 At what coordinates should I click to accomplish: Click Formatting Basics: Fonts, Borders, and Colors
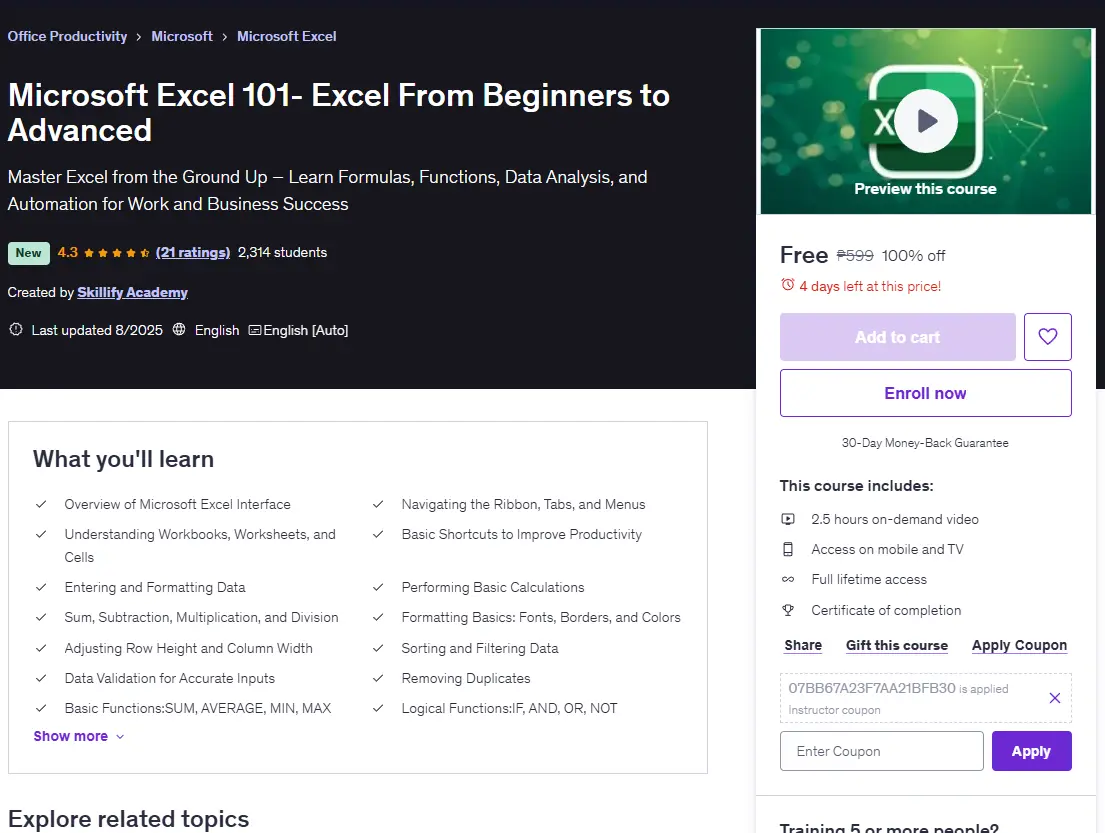(x=541, y=617)
